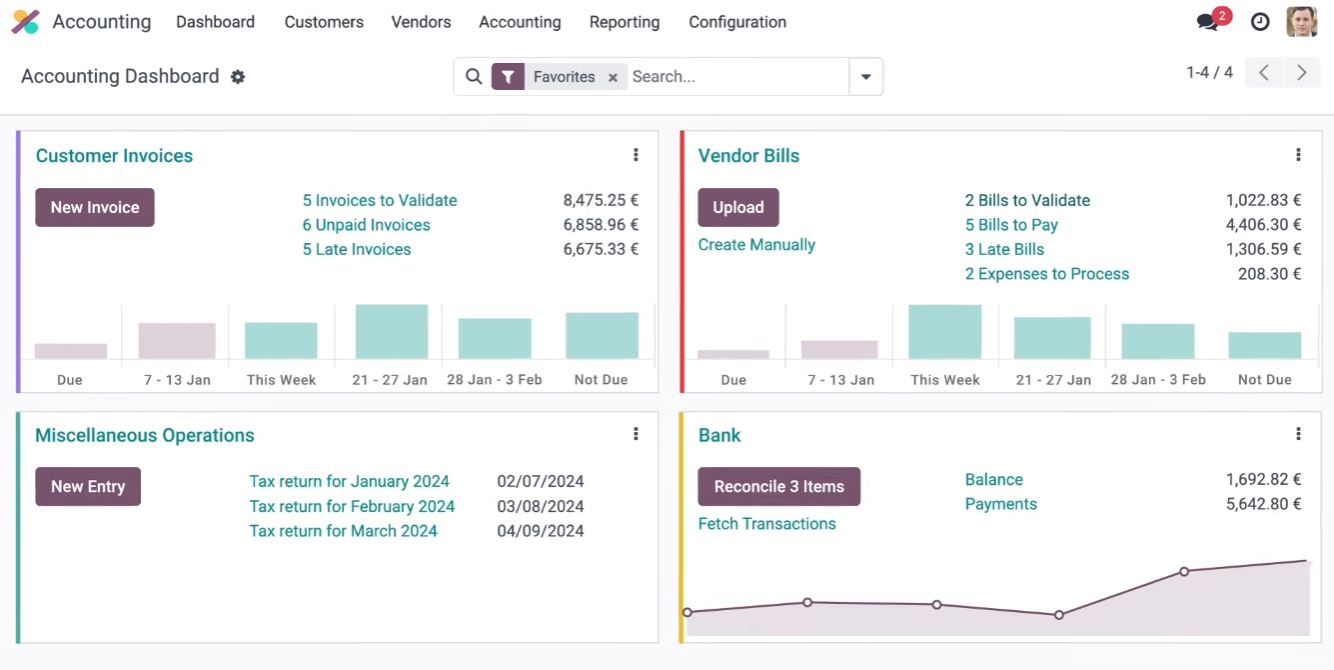Click the This Week bar in Vendor Bills

(945, 332)
